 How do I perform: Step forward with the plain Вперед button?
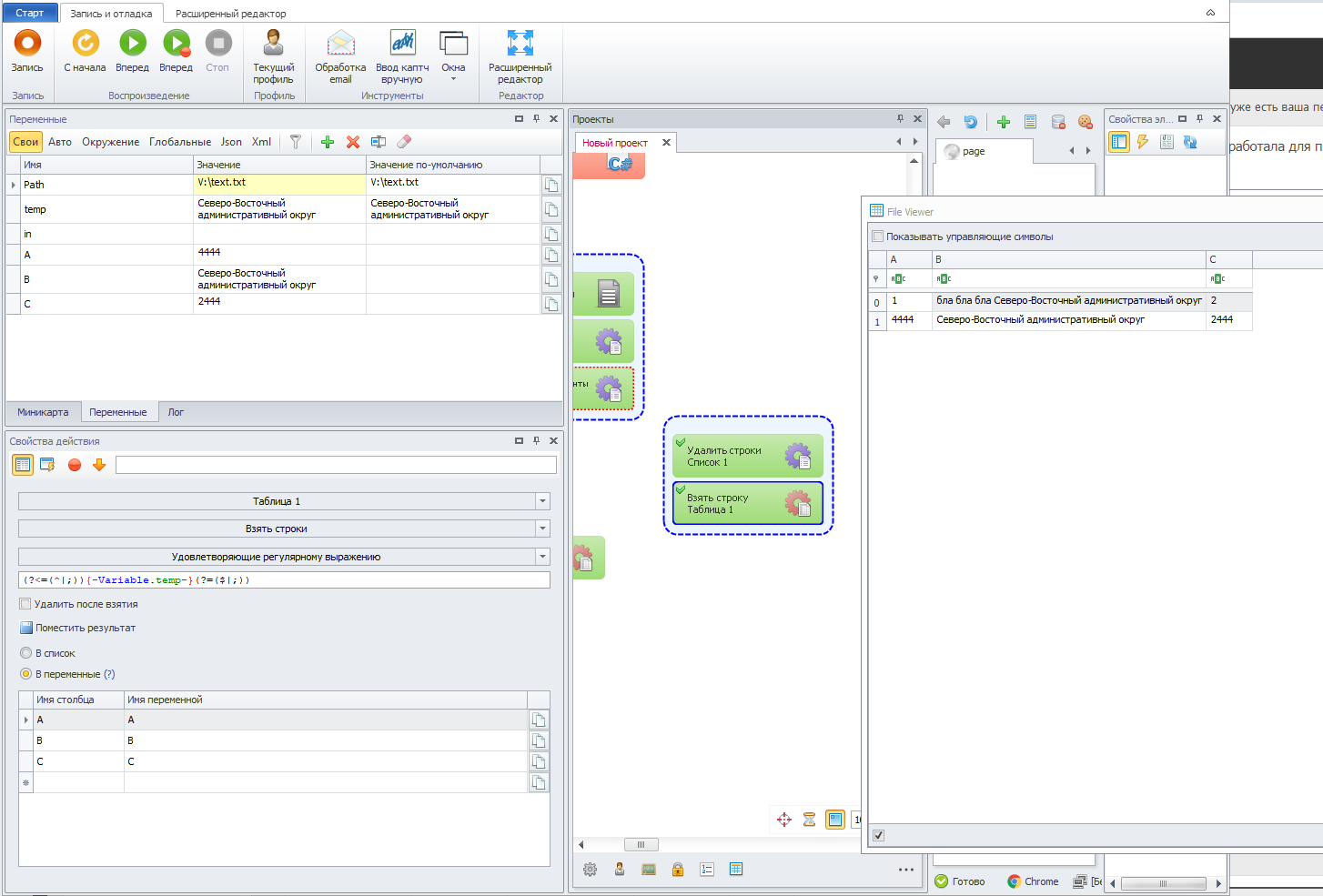[x=132, y=51]
